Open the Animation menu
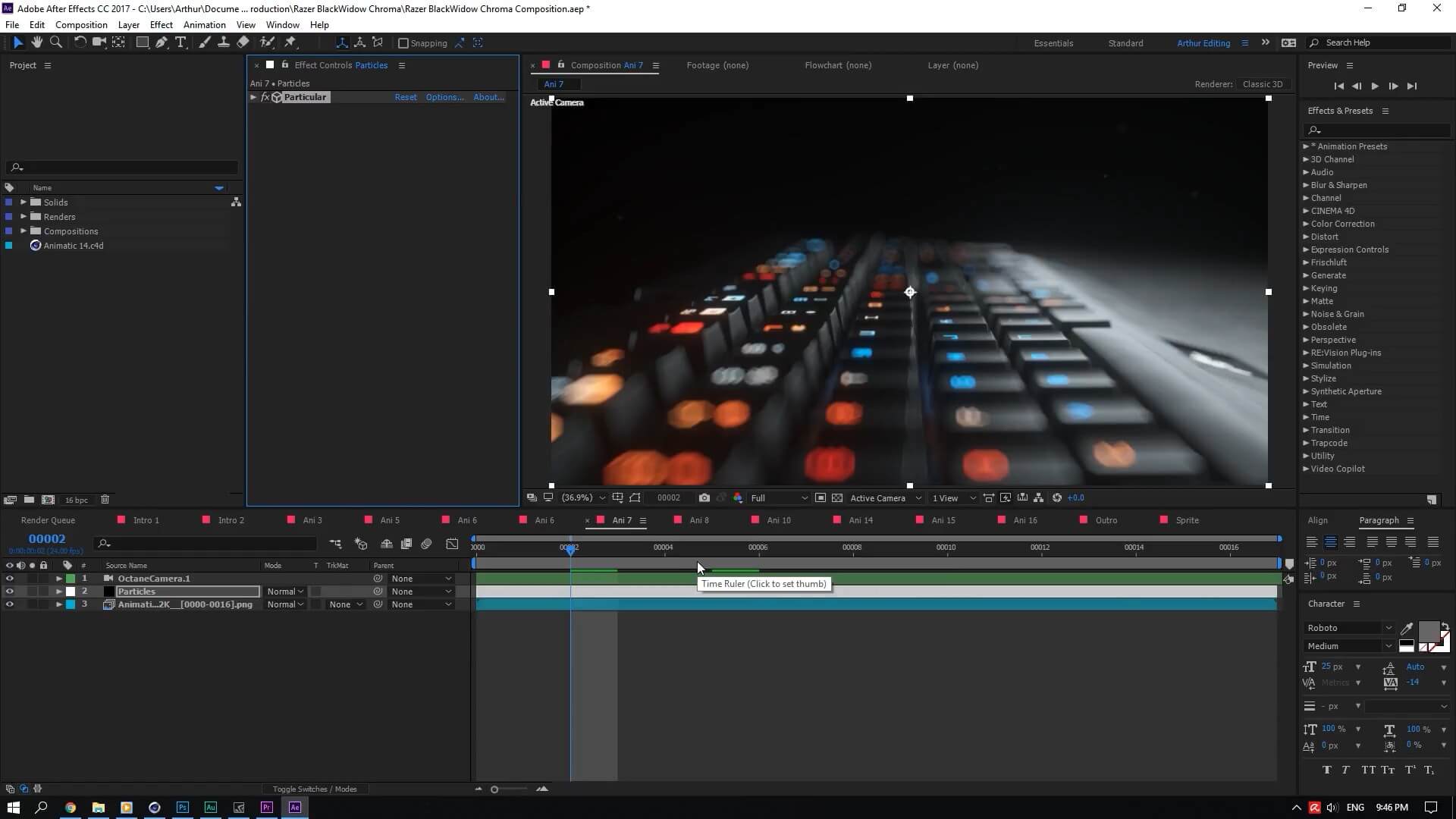Viewport: 1456px width, 819px height. (x=204, y=24)
